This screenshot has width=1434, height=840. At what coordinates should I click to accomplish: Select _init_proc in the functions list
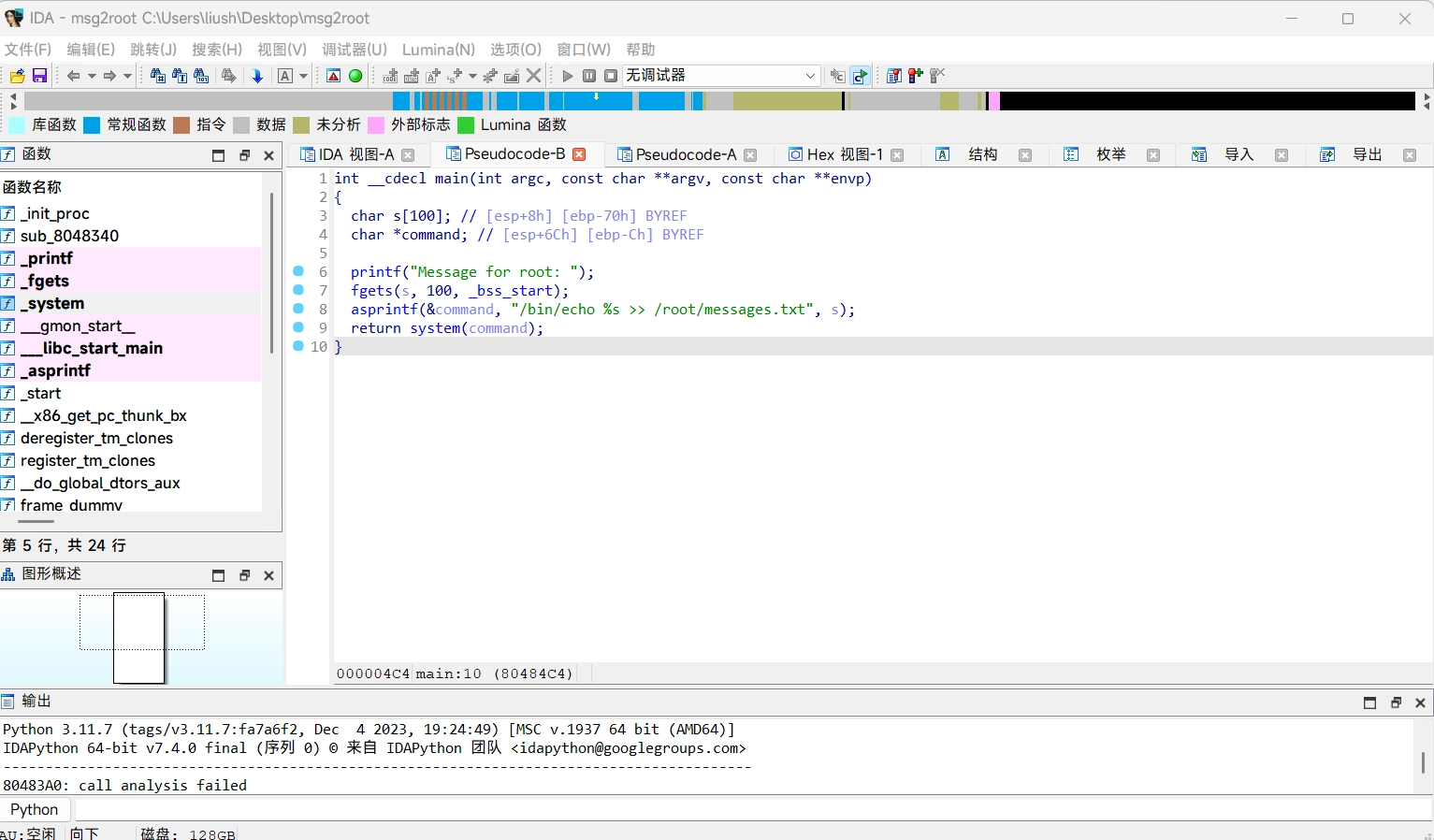[x=131, y=213]
